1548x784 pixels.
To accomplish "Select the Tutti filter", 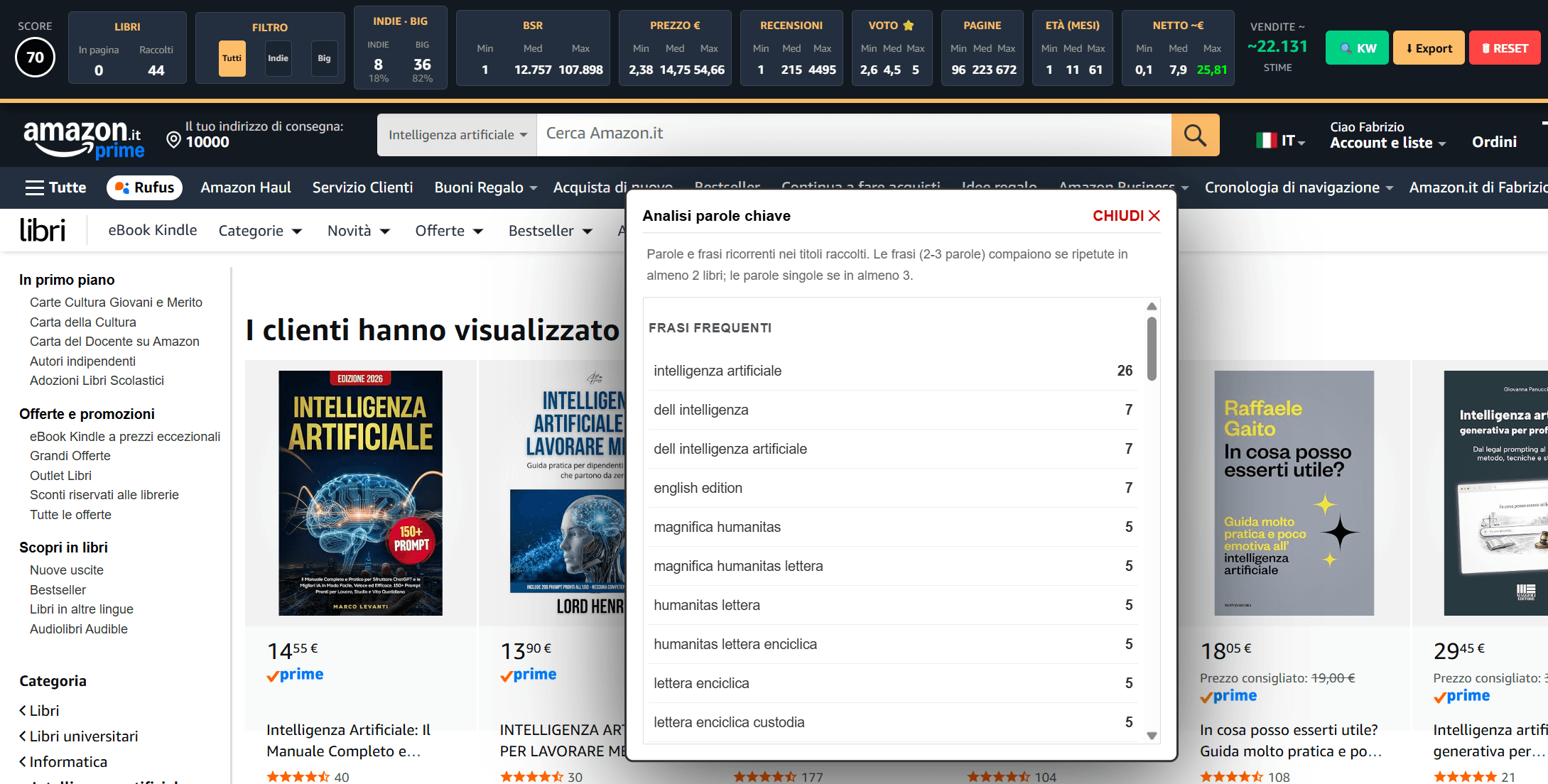I will 232,58.
